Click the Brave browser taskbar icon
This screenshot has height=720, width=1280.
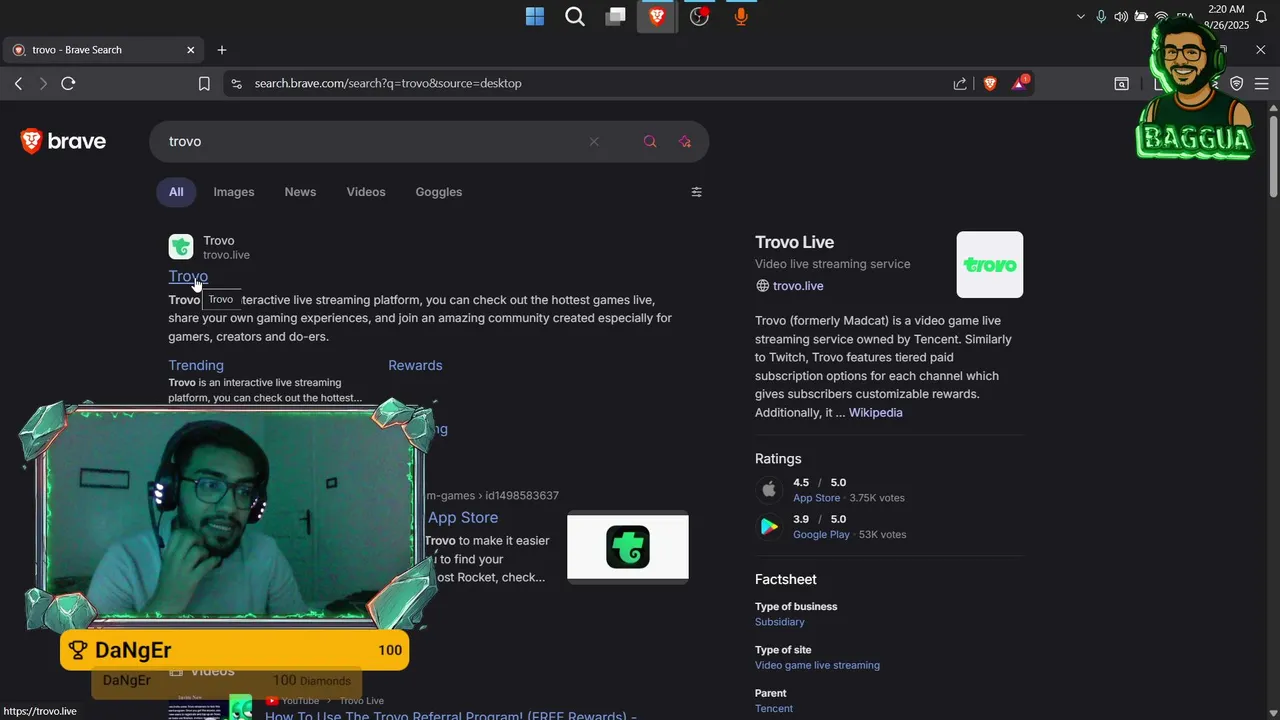click(x=657, y=16)
